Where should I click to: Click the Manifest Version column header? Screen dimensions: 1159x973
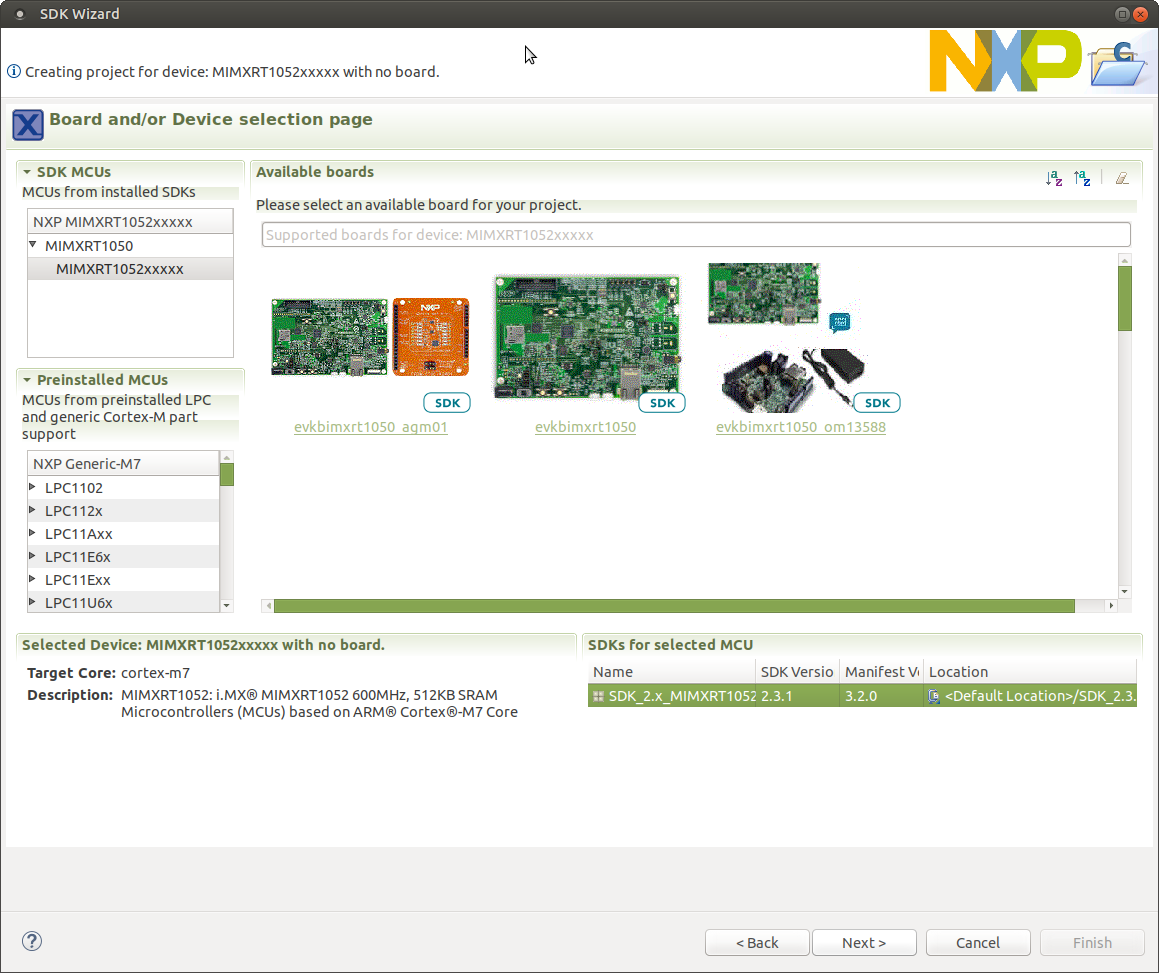[882, 672]
